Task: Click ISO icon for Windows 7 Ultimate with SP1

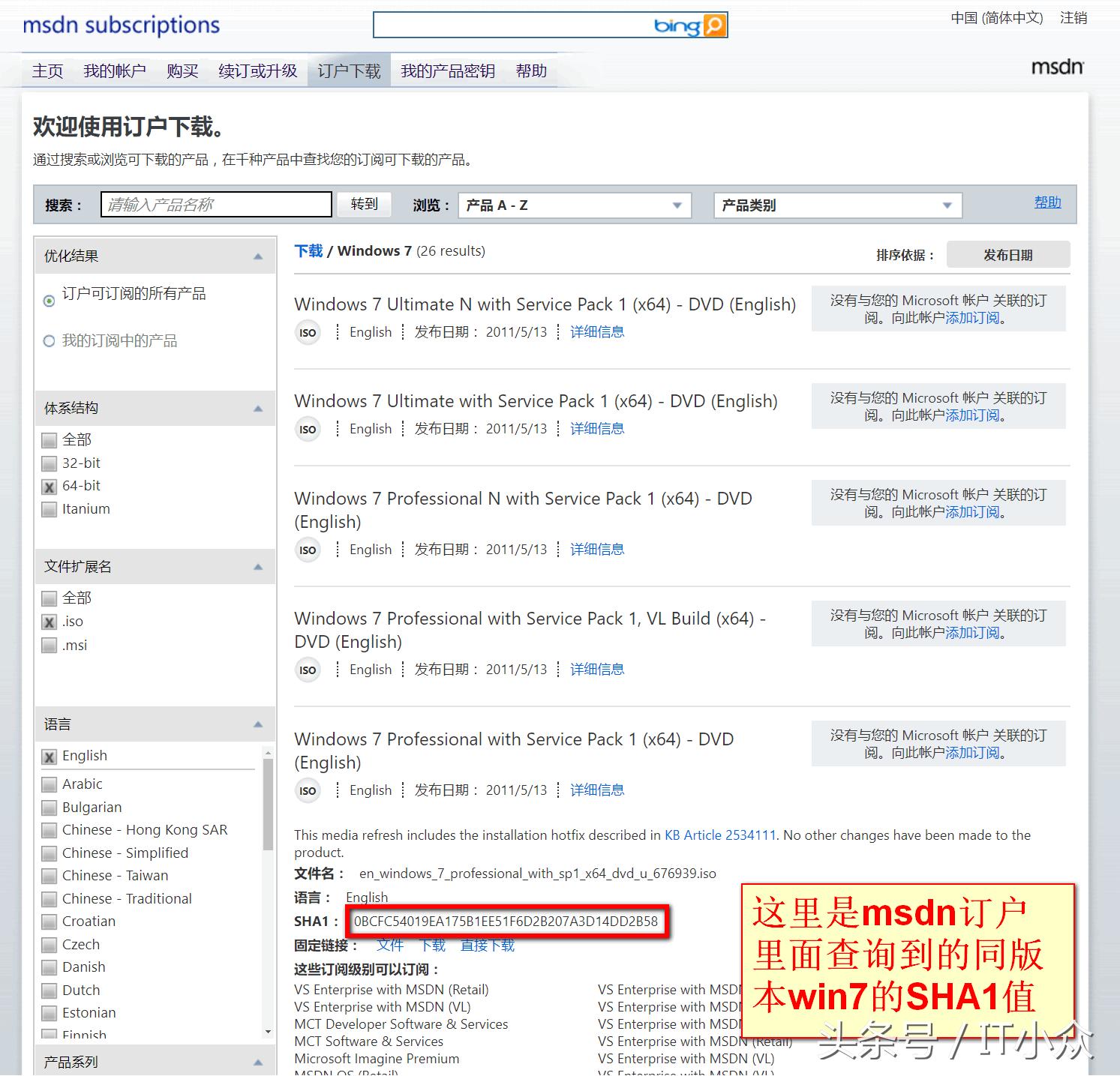Action: (x=308, y=429)
